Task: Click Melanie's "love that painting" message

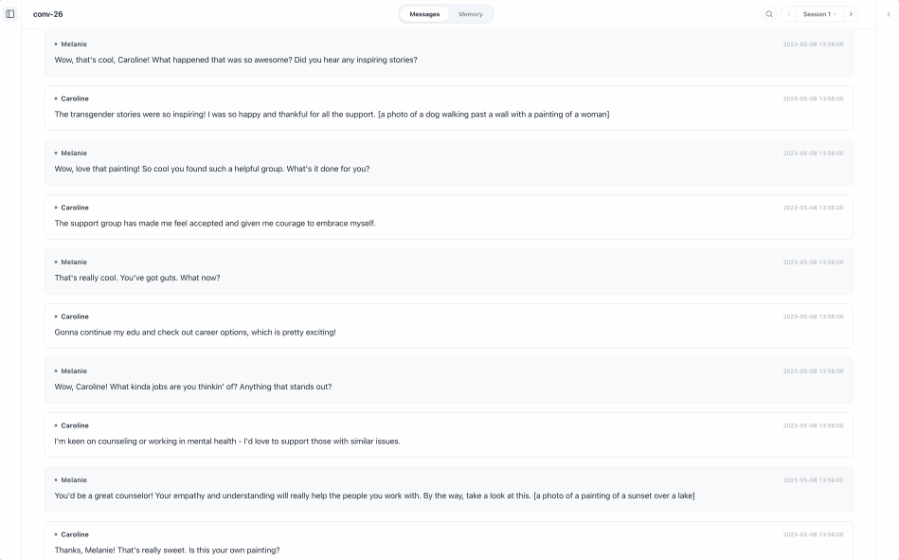Action: pos(212,169)
